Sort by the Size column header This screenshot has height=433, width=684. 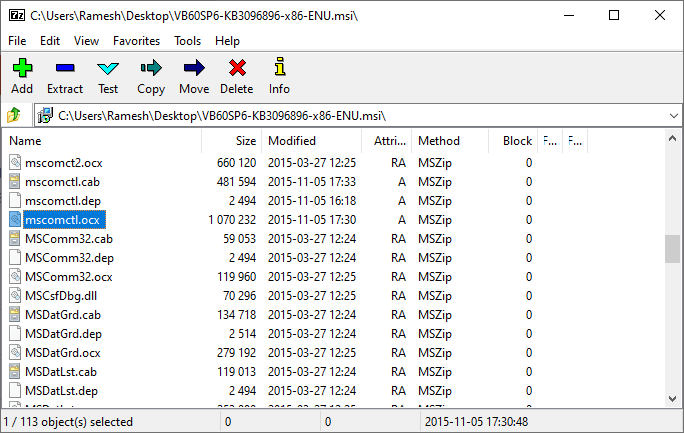coord(232,141)
